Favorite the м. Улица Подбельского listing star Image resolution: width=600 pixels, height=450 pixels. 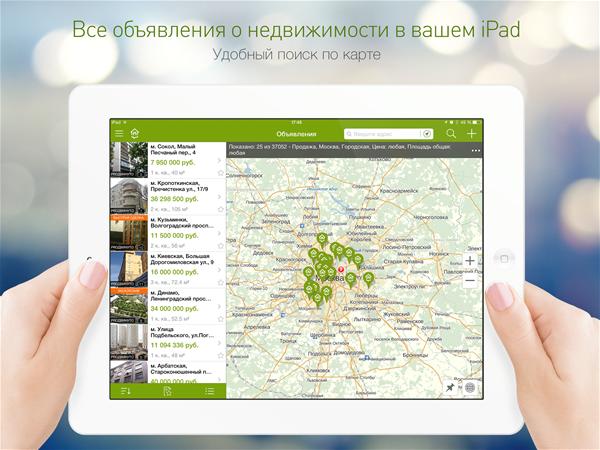point(220,355)
